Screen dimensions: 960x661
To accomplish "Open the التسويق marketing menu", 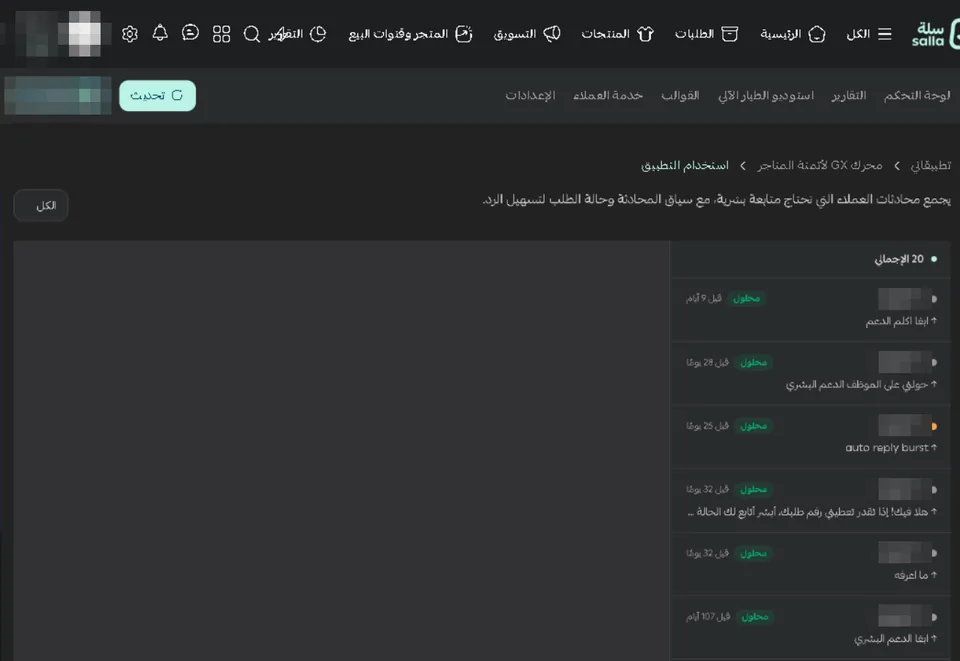I will pos(527,34).
